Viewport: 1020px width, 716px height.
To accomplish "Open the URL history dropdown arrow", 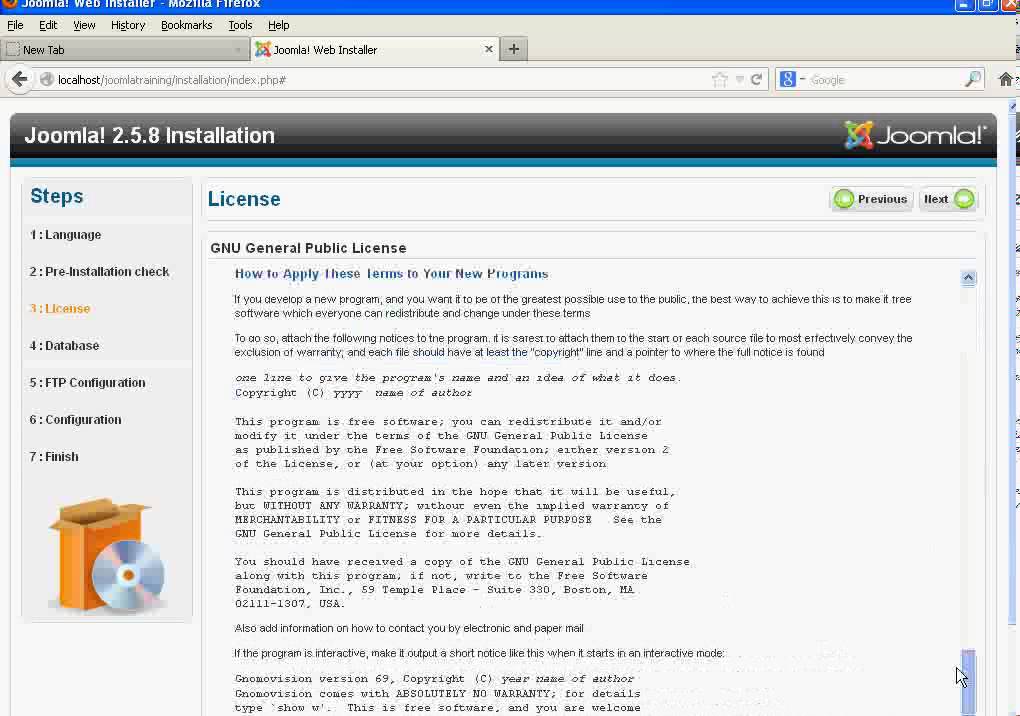I will click(x=740, y=80).
